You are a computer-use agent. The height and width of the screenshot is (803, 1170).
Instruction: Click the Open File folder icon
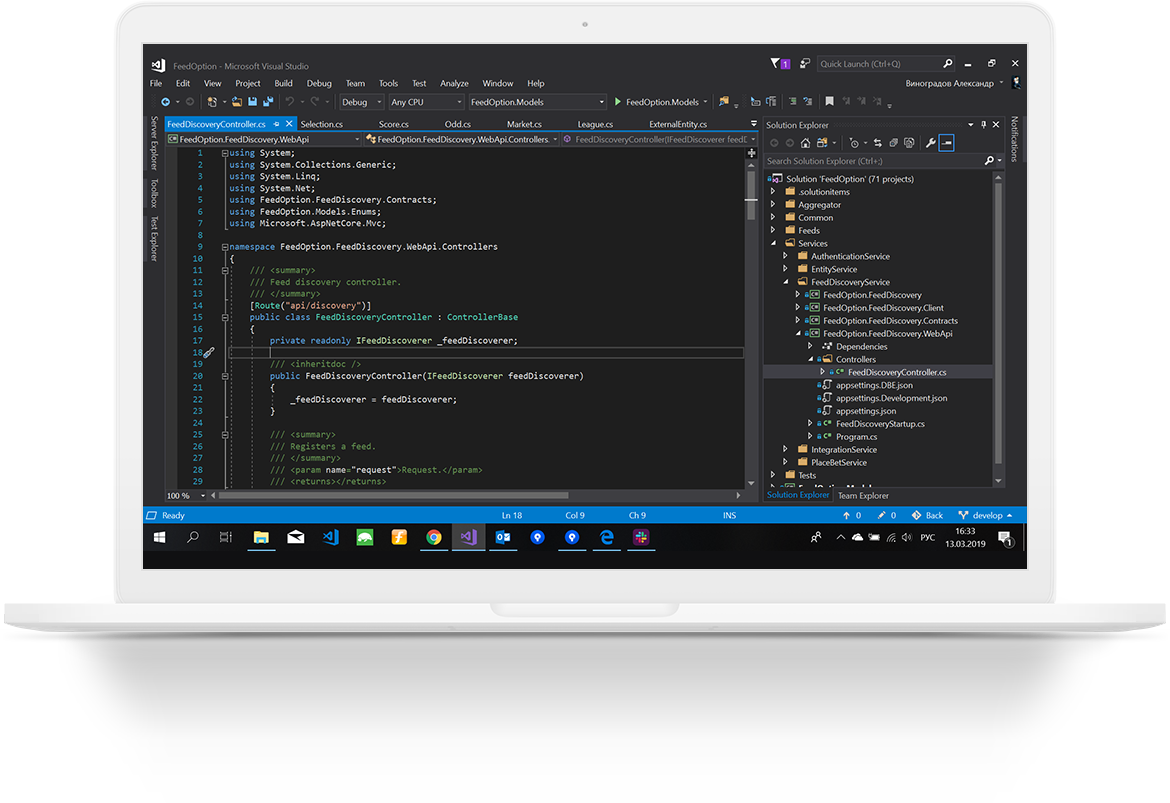(237, 102)
